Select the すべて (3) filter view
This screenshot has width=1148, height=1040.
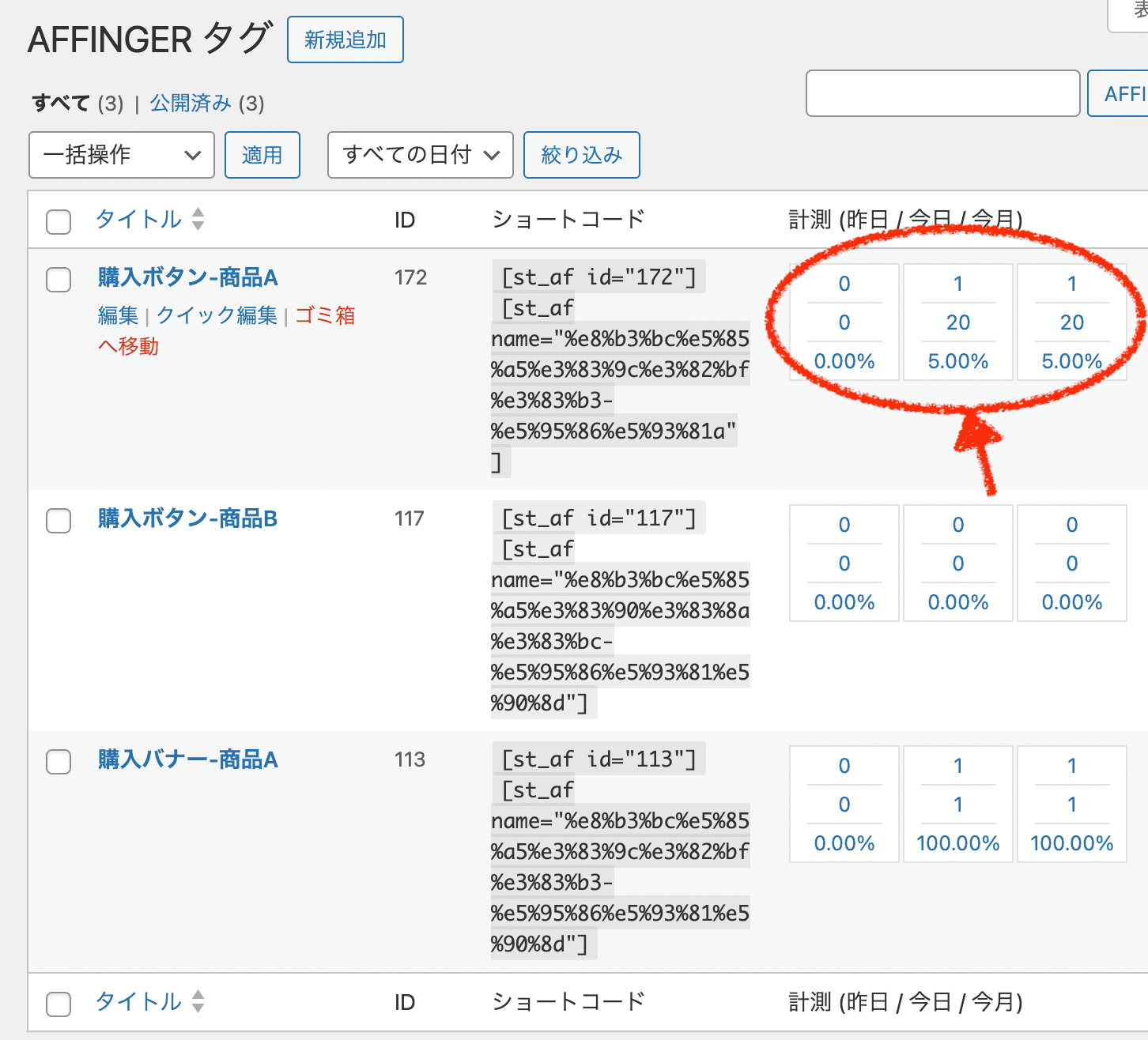tap(60, 103)
